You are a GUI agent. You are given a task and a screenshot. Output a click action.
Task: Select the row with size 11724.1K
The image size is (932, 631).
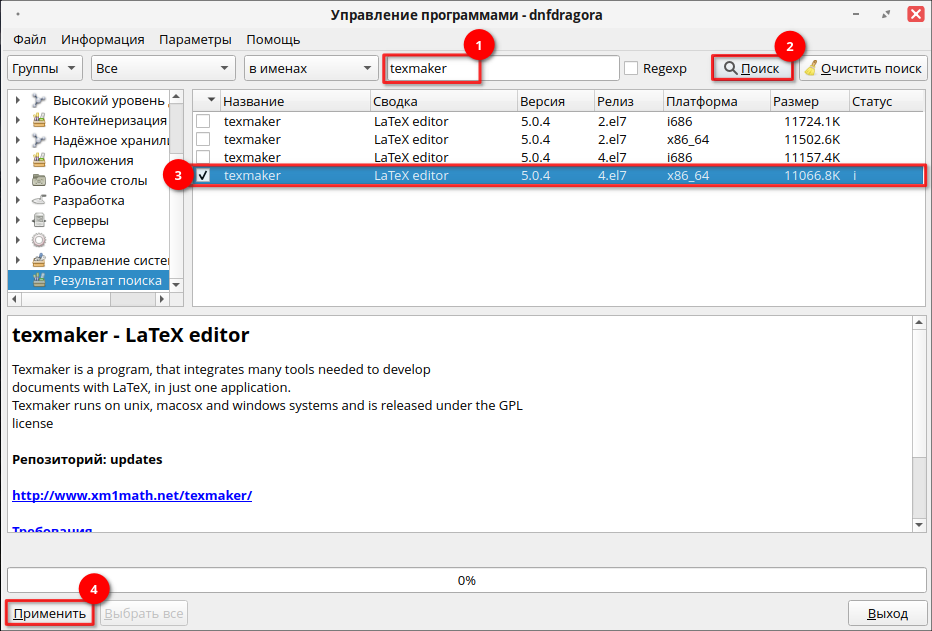click(559, 121)
